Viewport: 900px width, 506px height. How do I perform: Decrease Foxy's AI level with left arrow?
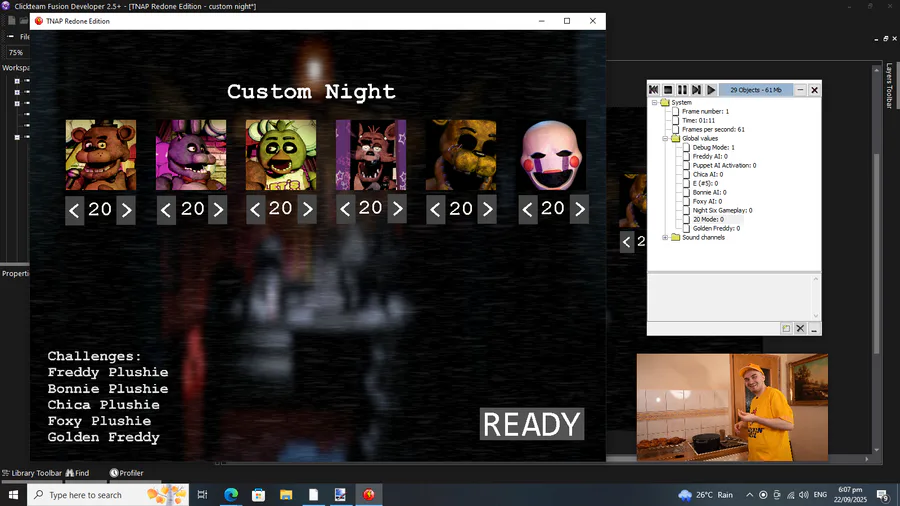[345, 209]
